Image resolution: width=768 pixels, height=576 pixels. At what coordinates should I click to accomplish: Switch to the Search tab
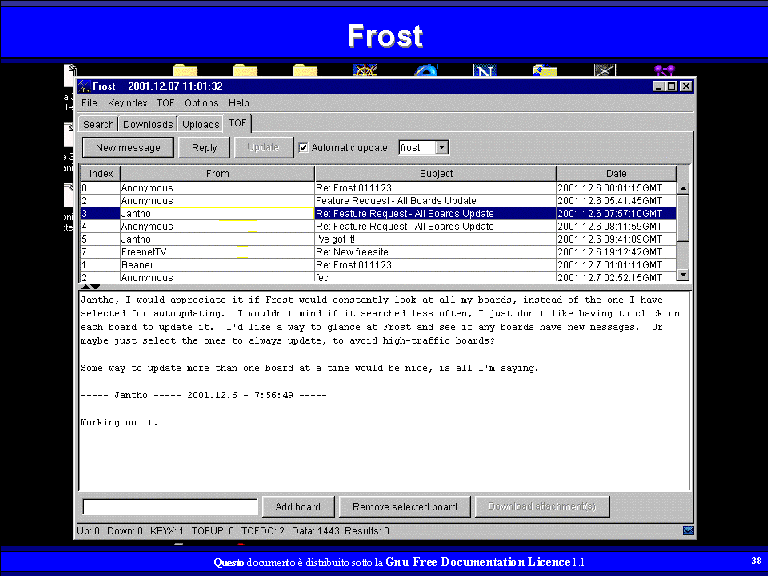click(x=98, y=124)
